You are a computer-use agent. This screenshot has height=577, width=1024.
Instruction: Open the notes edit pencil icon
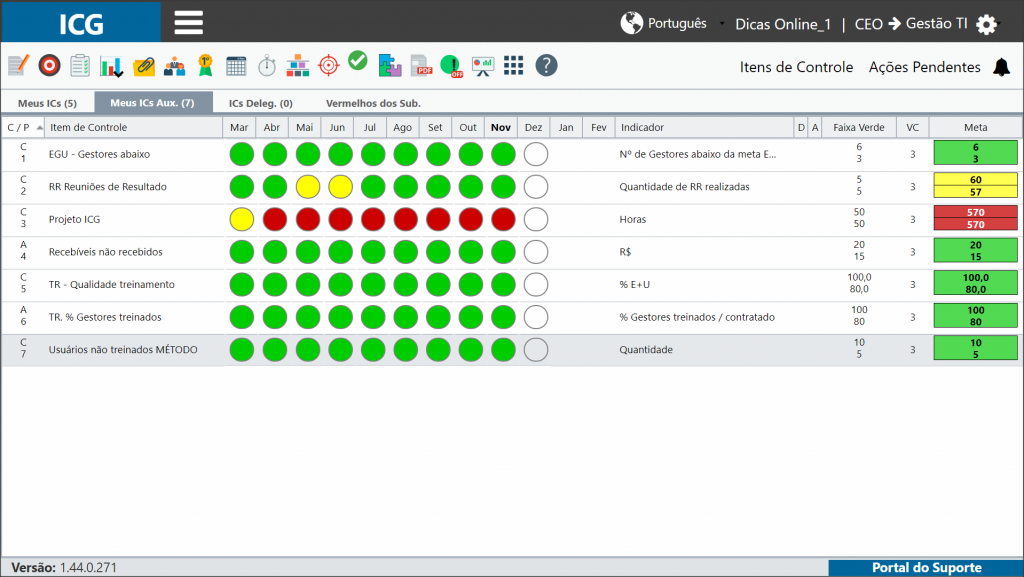tap(18, 65)
